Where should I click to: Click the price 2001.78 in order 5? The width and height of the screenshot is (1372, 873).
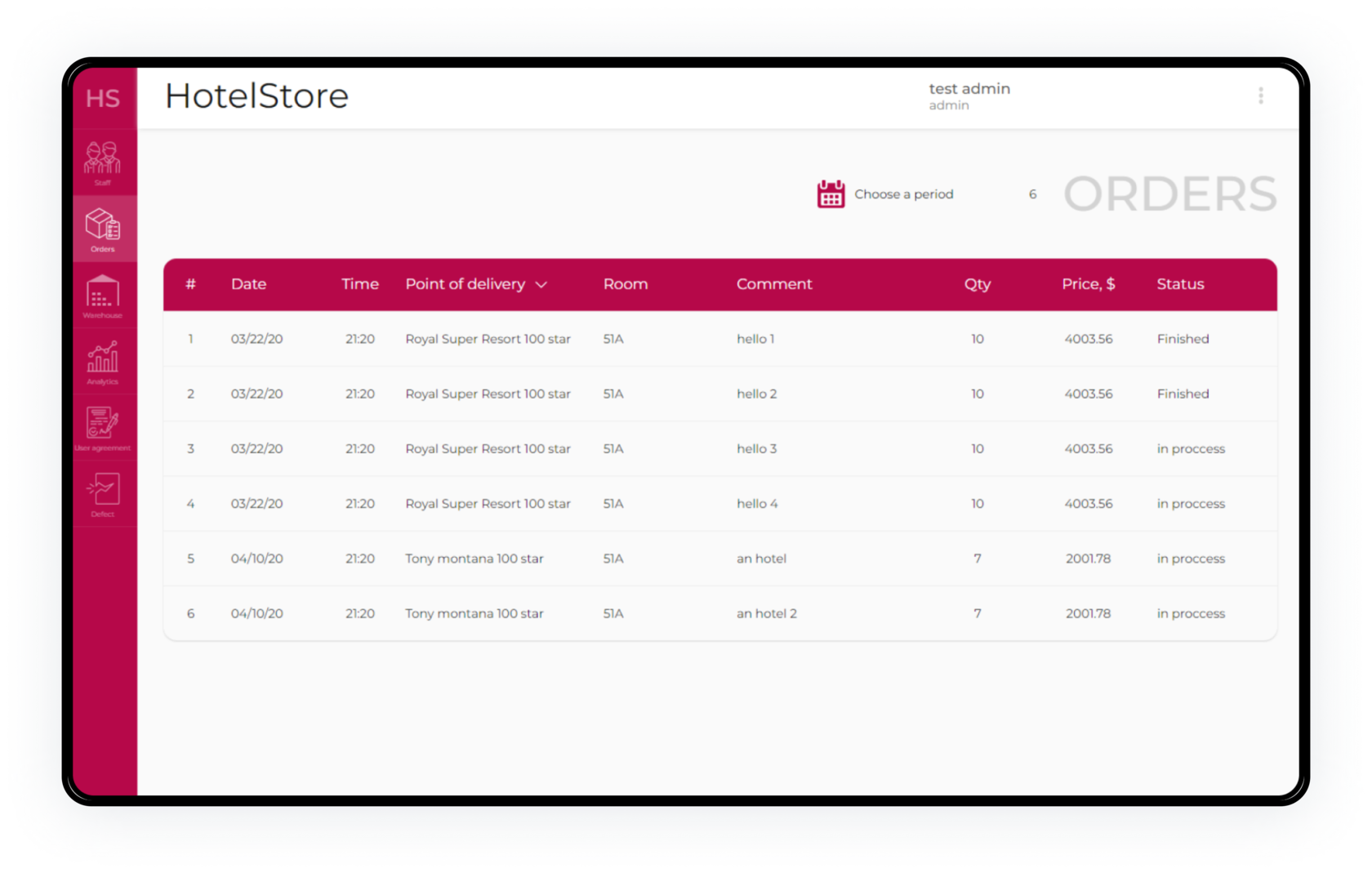click(x=1088, y=559)
